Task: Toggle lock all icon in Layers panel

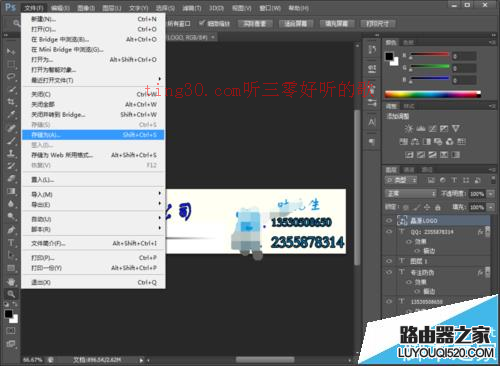Action: point(438,207)
